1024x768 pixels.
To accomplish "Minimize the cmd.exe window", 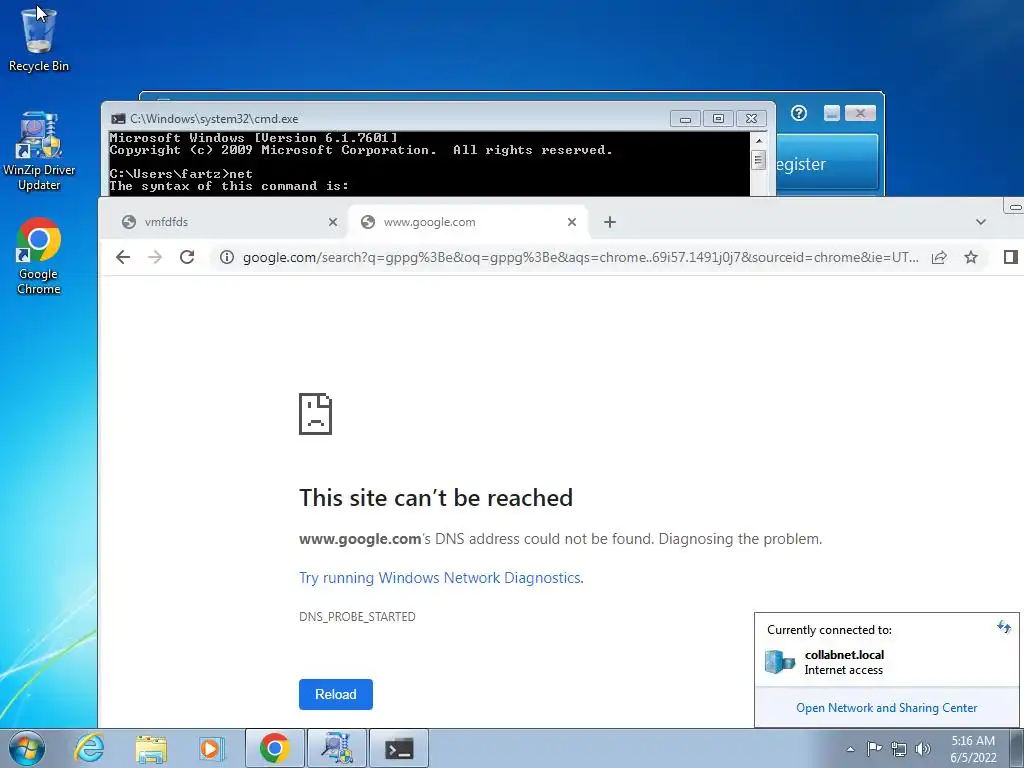I will click(685, 119).
